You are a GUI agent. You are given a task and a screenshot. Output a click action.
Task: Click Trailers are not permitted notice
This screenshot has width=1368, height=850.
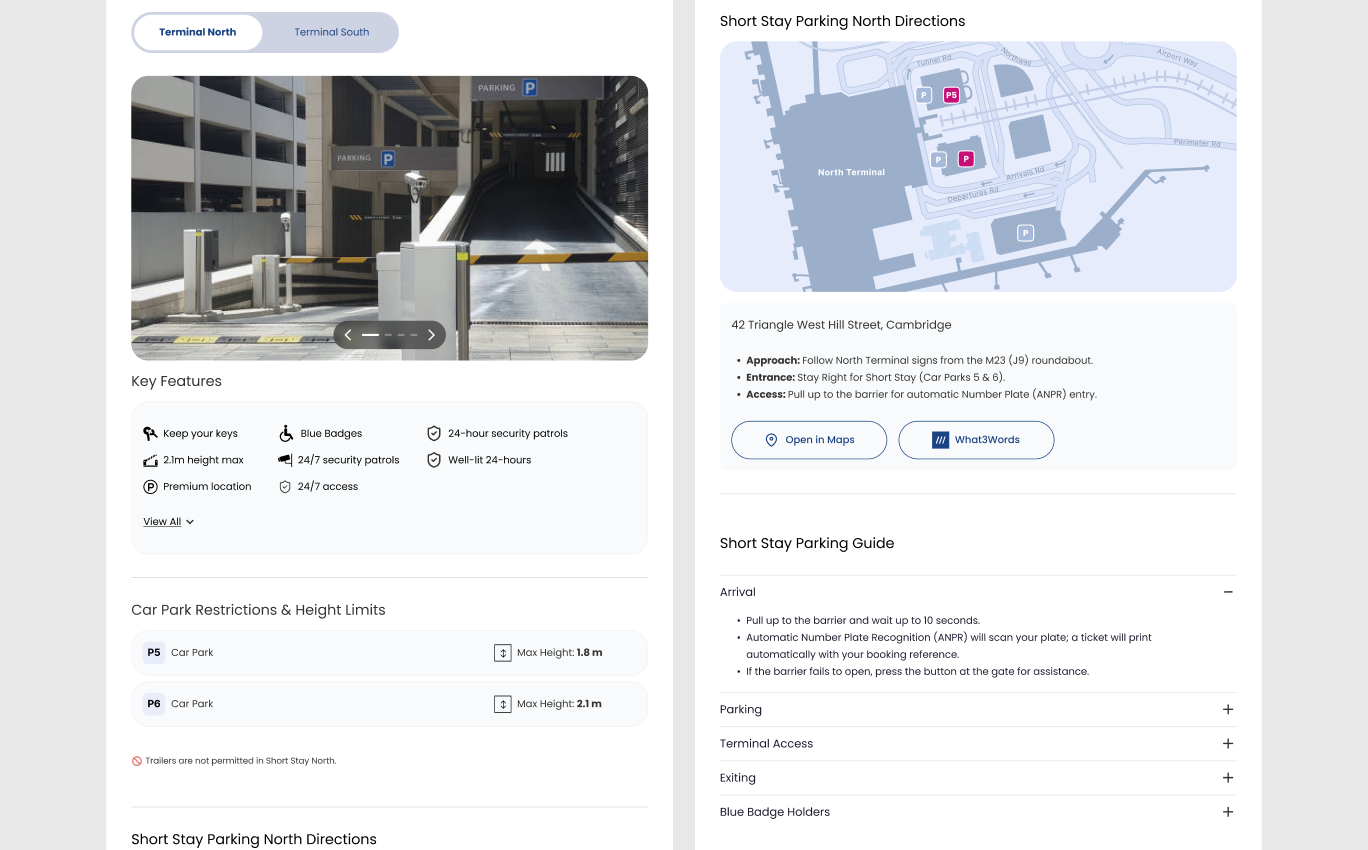tap(241, 761)
